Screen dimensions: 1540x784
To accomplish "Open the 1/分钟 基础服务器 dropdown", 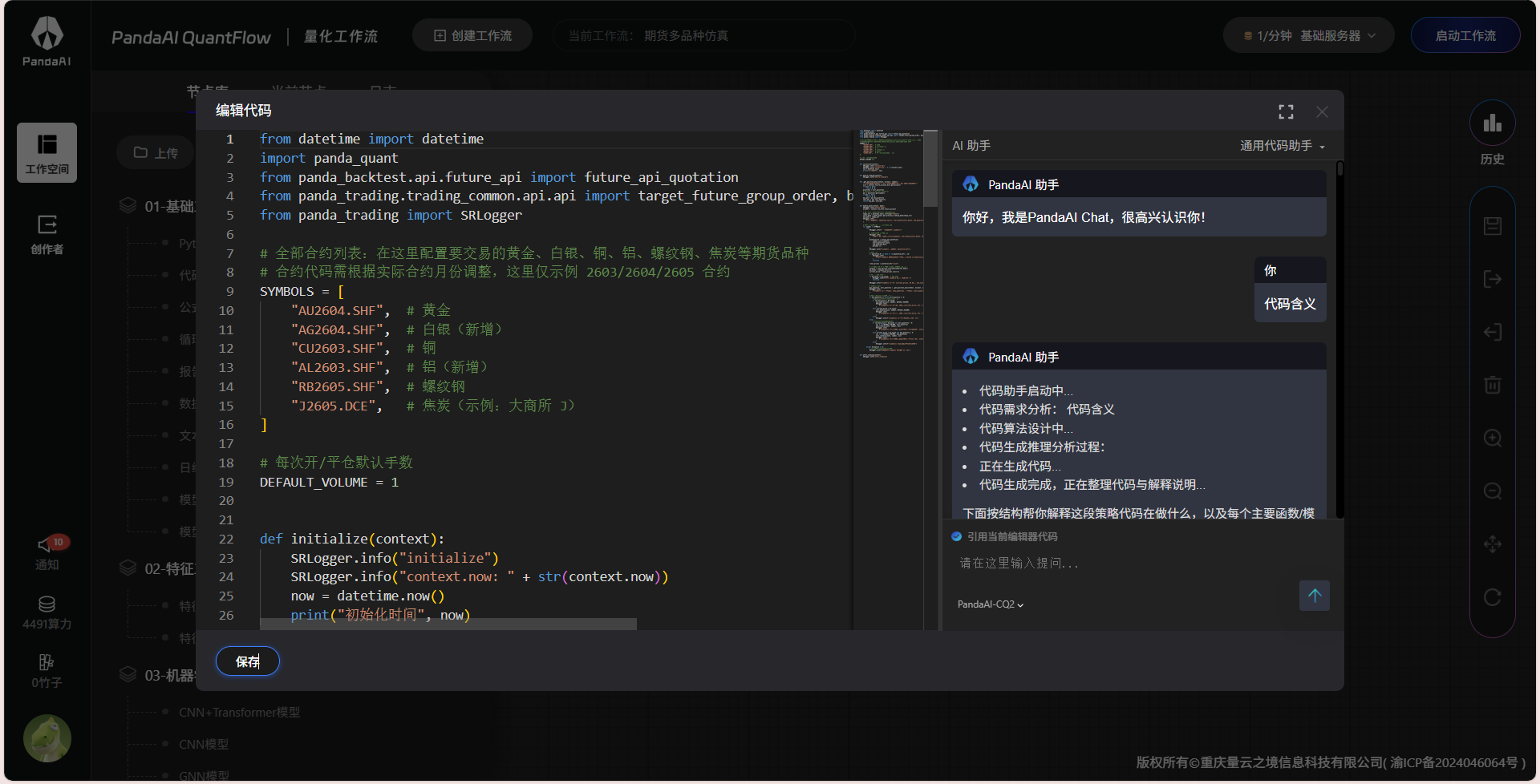I will click(1309, 36).
